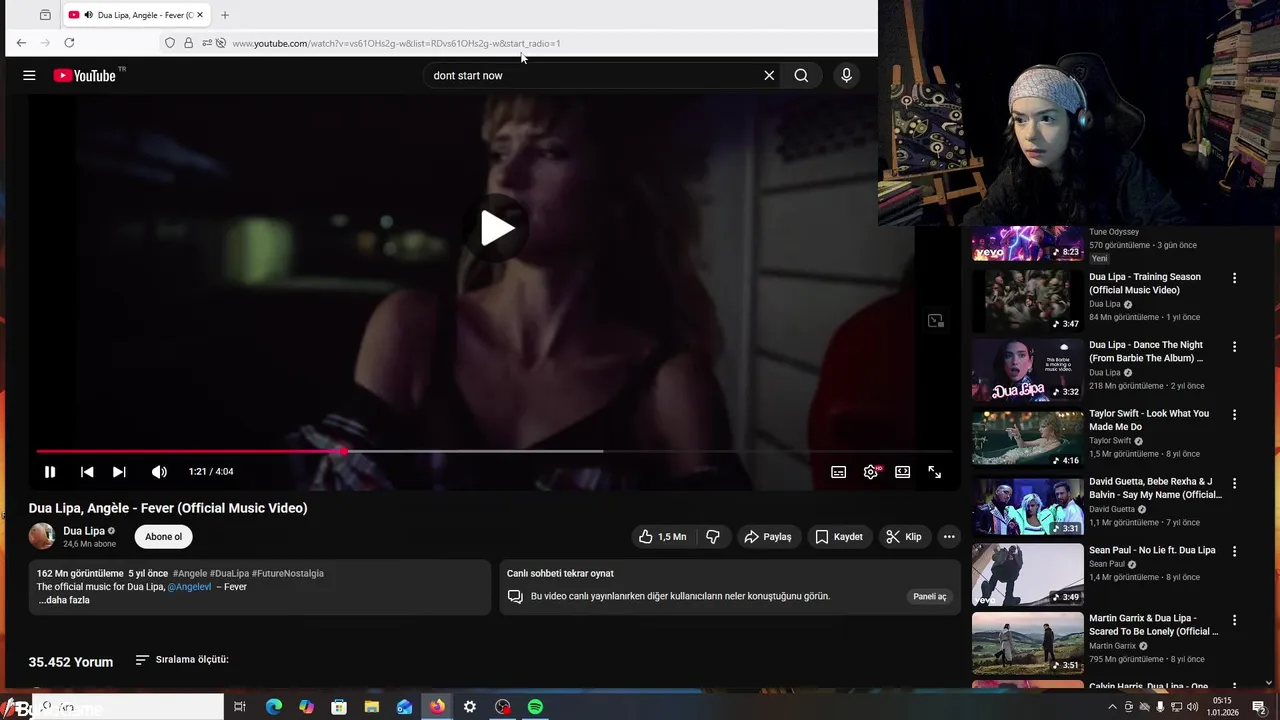The width and height of the screenshot is (1280, 720).
Task: Subscribe using the Abone ol button
Action: click(164, 537)
